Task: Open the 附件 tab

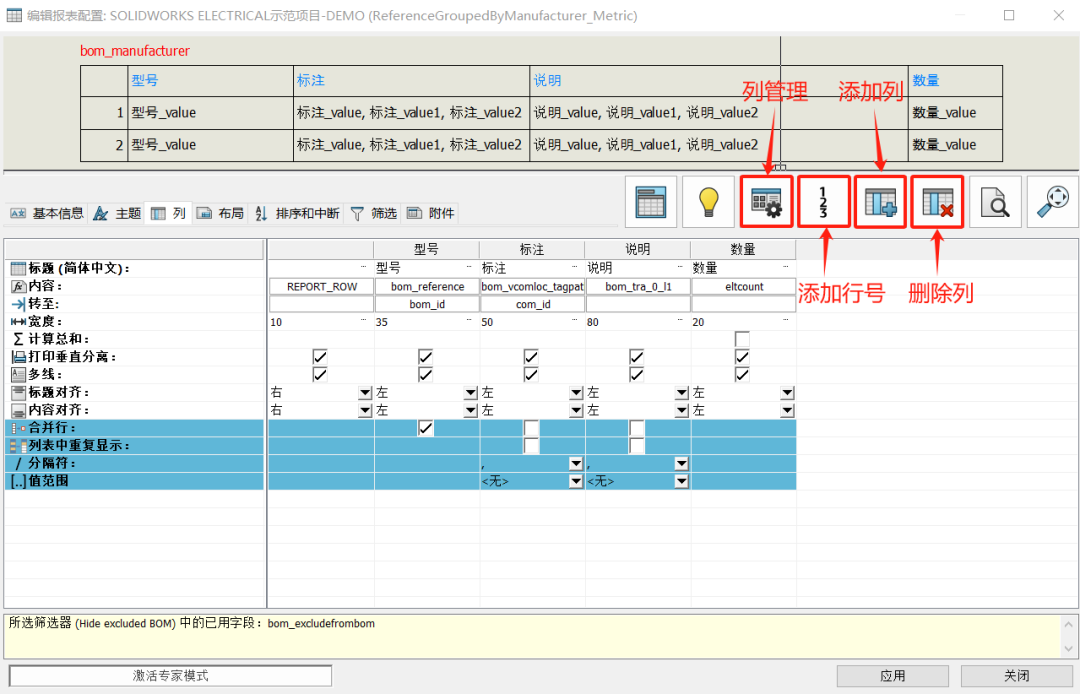Action: coord(430,213)
